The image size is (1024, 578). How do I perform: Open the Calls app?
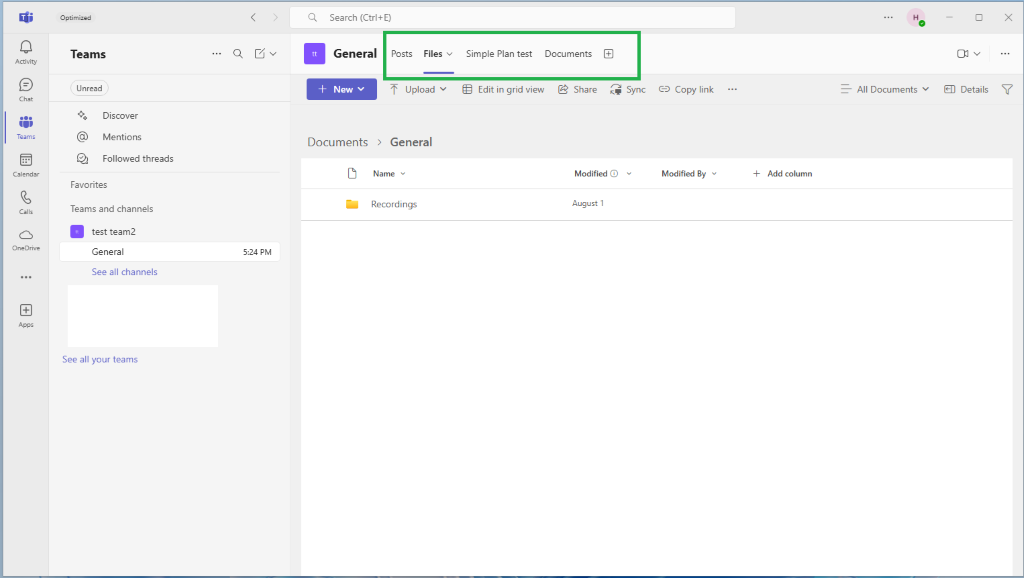(26, 202)
